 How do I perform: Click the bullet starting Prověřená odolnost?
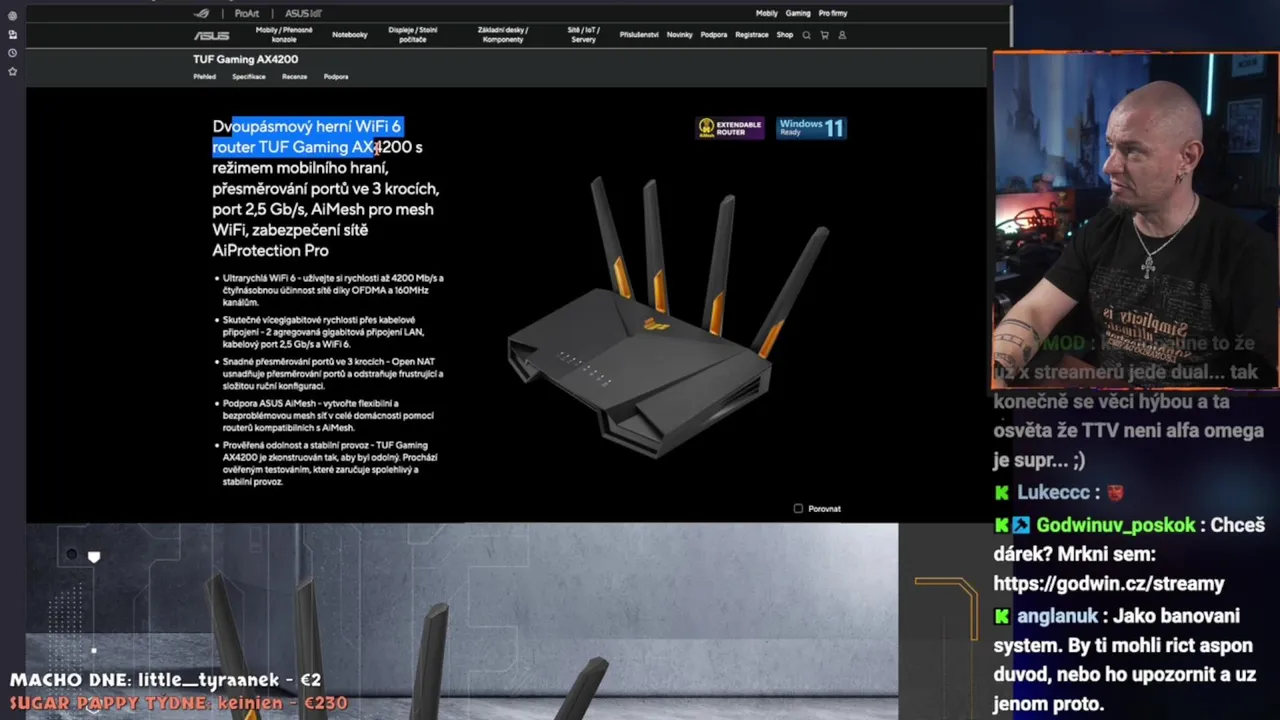coord(328,463)
